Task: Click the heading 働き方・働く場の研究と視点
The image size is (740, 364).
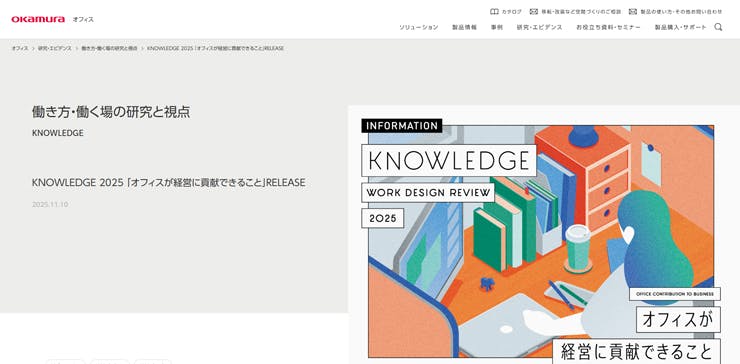Action: point(111,112)
